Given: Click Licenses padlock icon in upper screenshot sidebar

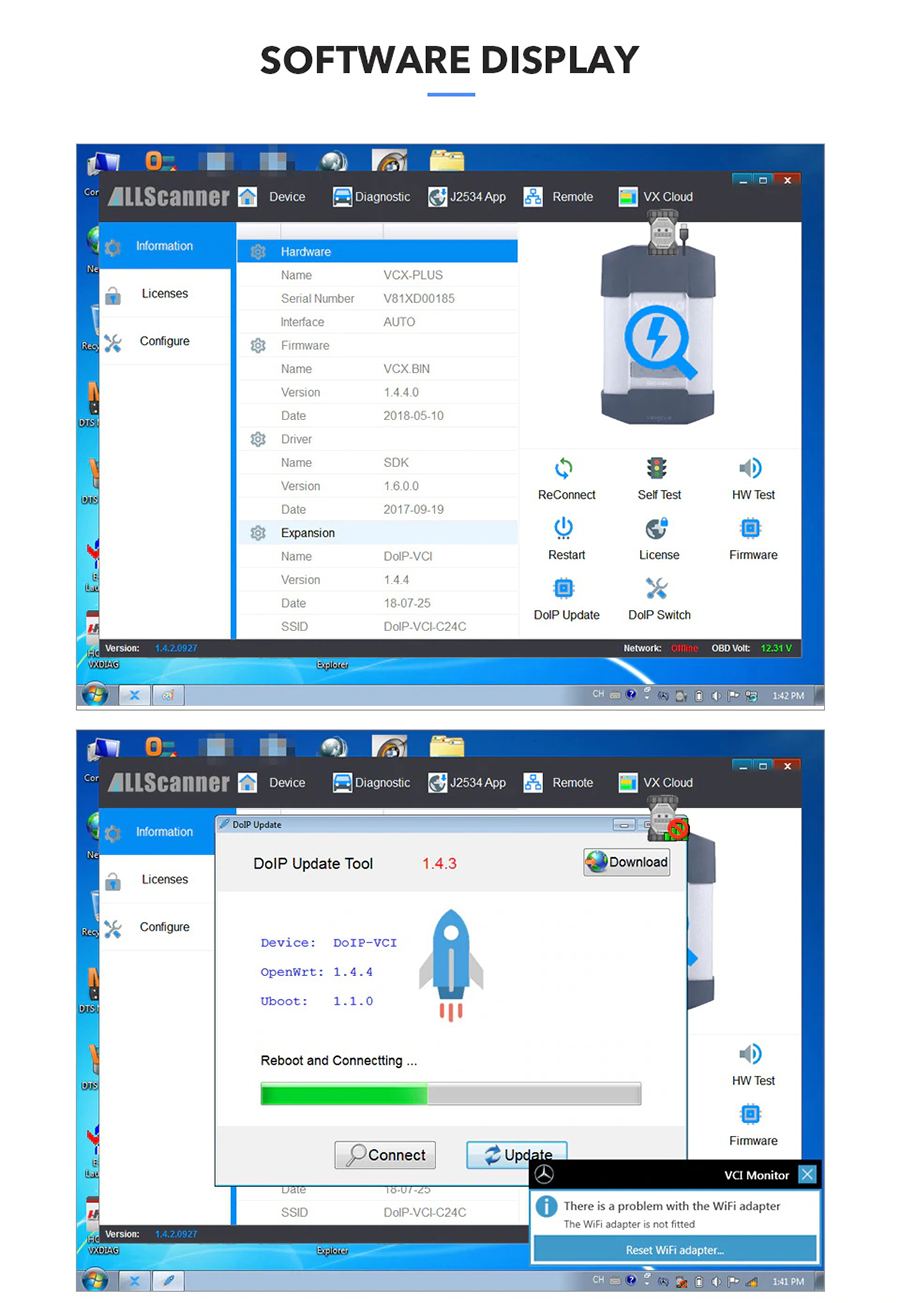Looking at the screenshot, I should tap(113, 295).
